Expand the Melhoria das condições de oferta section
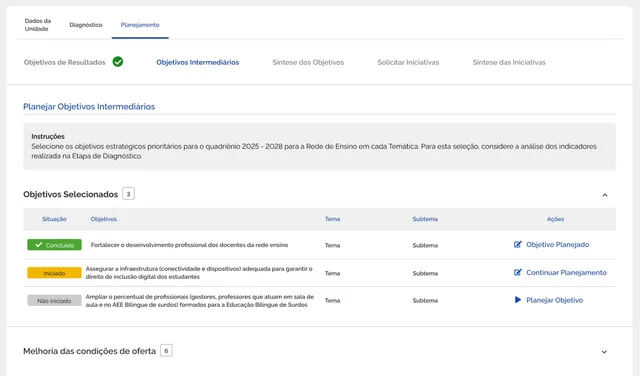Image resolution: width=640 pixels, height=376 pixels. click(x=604, y=352)
